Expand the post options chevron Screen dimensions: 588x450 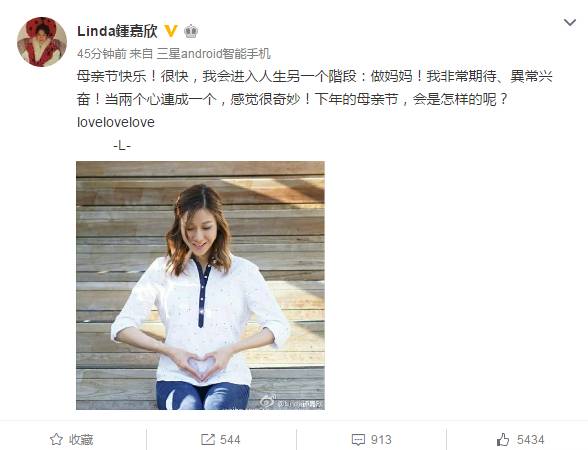pos(570,23)
